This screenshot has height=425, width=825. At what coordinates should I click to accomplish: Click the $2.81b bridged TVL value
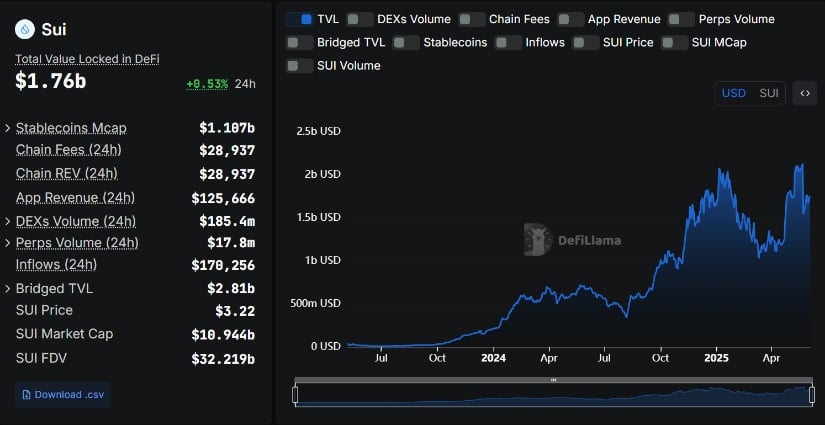pos(231,289)
